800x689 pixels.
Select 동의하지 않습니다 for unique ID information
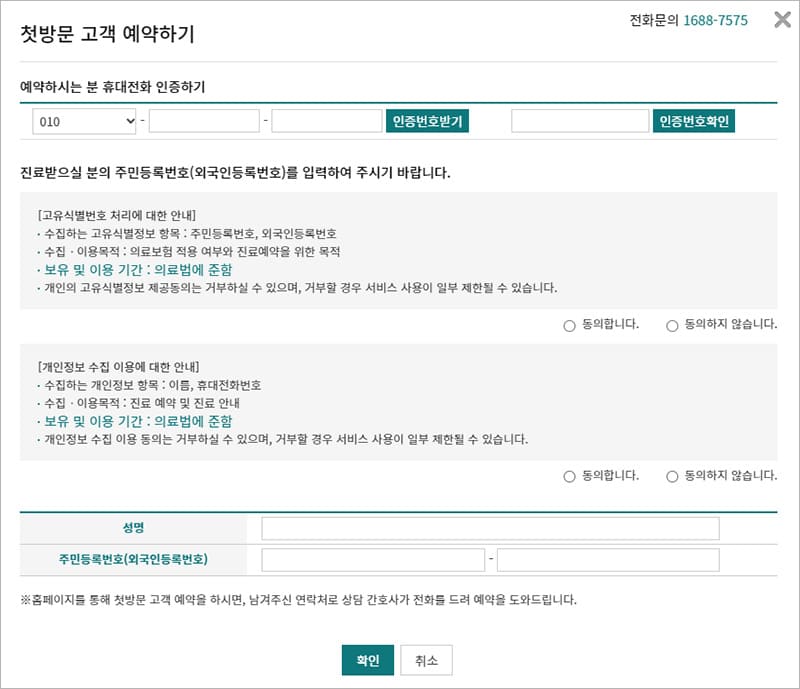tap(672, 325)
